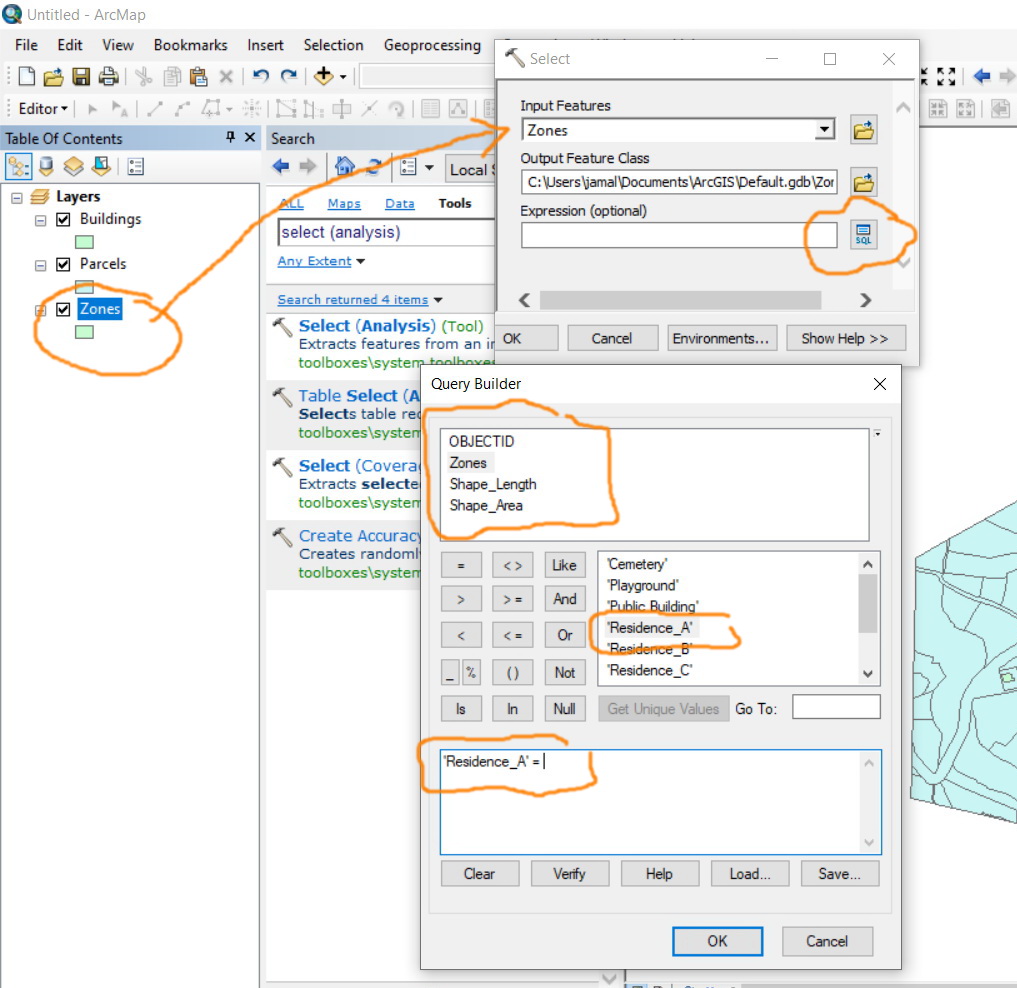The image size is (1017, 988).
Task: Click the fixed zoom out arrows icon
Action: pyautogui.click(x=946, y=77)
